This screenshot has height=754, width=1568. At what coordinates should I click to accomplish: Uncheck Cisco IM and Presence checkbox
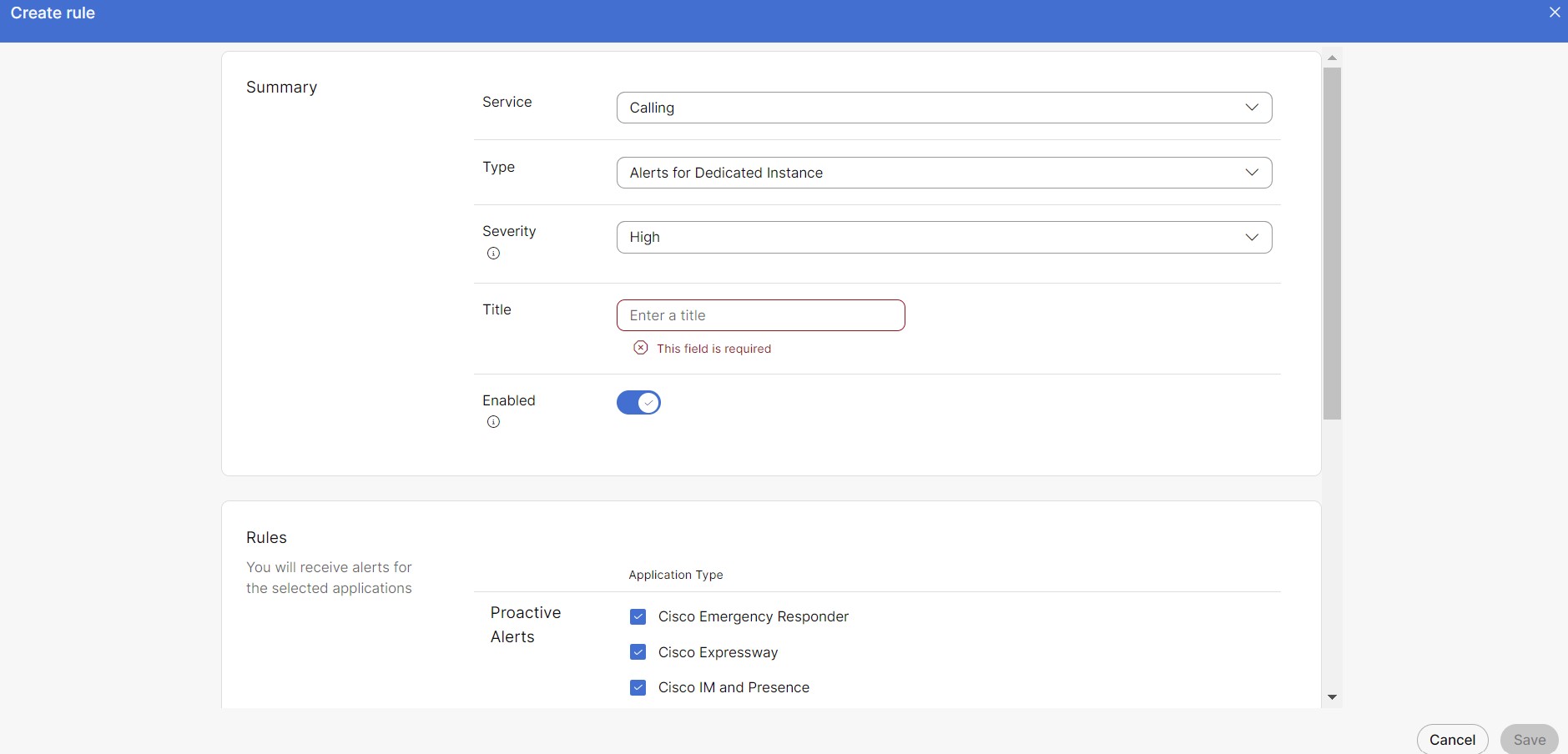pos(638,687)
